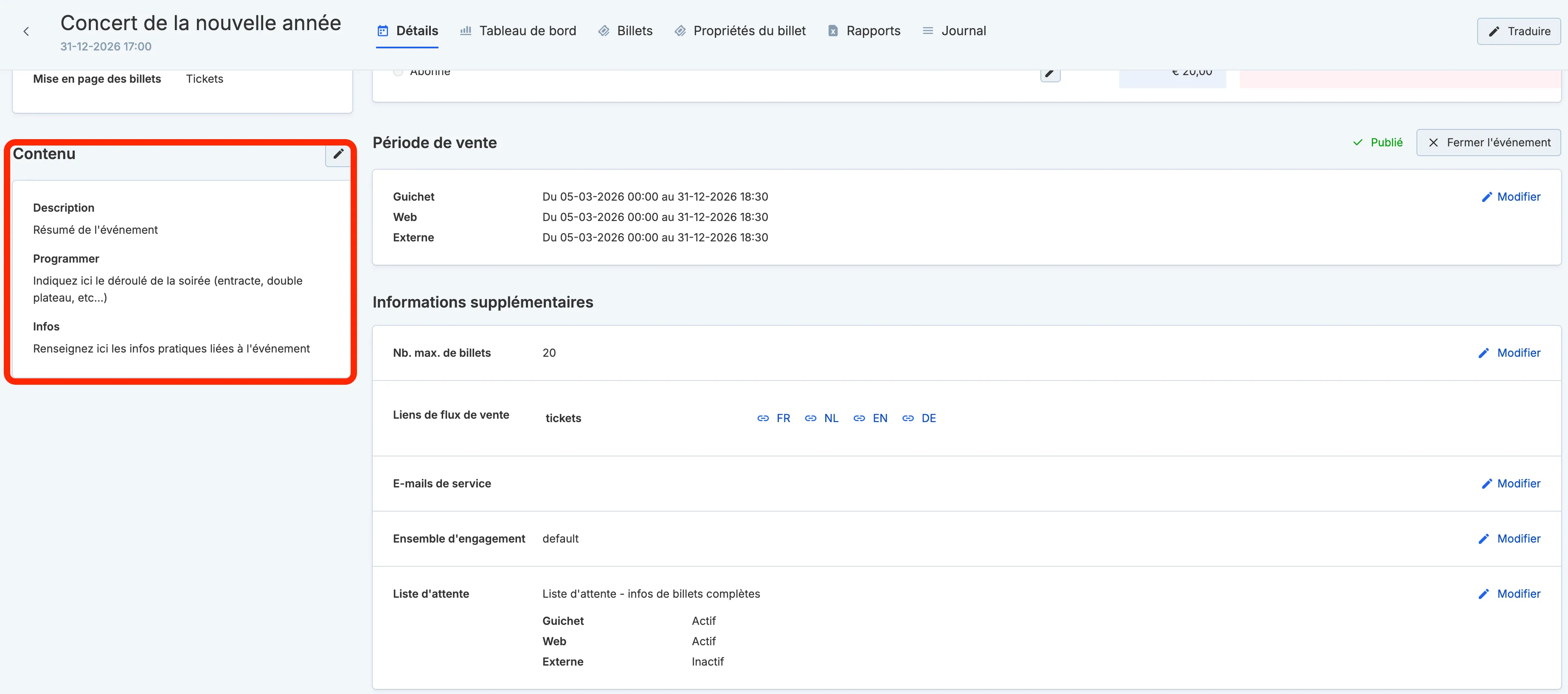Modify the Liste d'attente settings

point(1509,593)
